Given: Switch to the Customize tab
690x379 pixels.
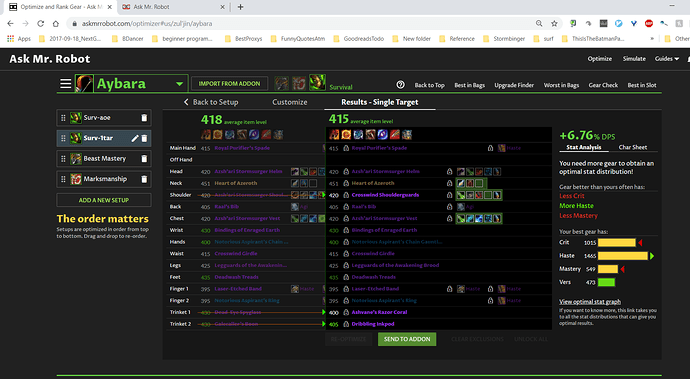Looking at the screenshot, I should tap(290, 102).
